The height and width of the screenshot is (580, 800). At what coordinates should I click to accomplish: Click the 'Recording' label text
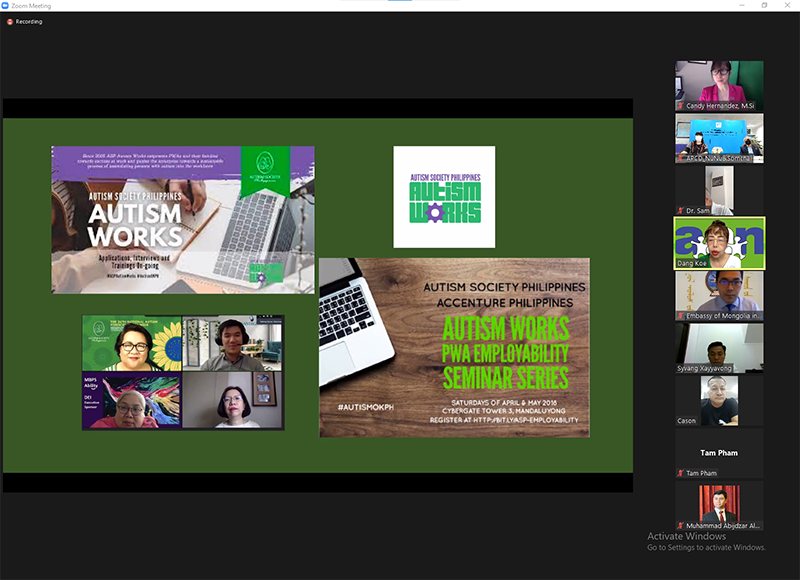tap(29, 22)
